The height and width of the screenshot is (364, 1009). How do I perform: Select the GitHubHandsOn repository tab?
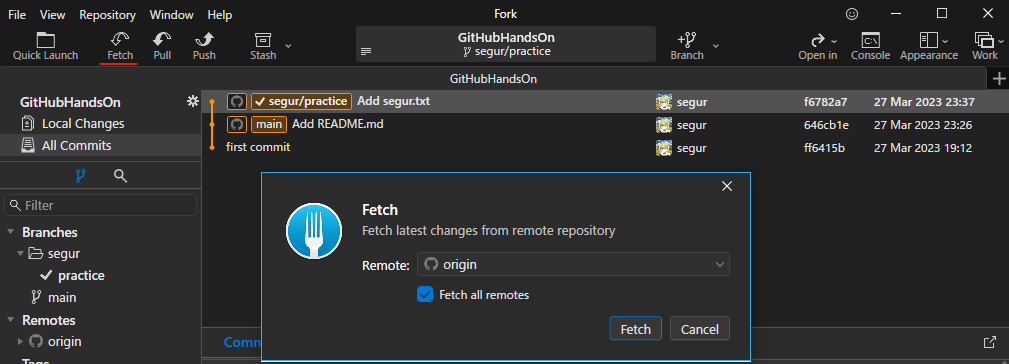tap(494, 79)
